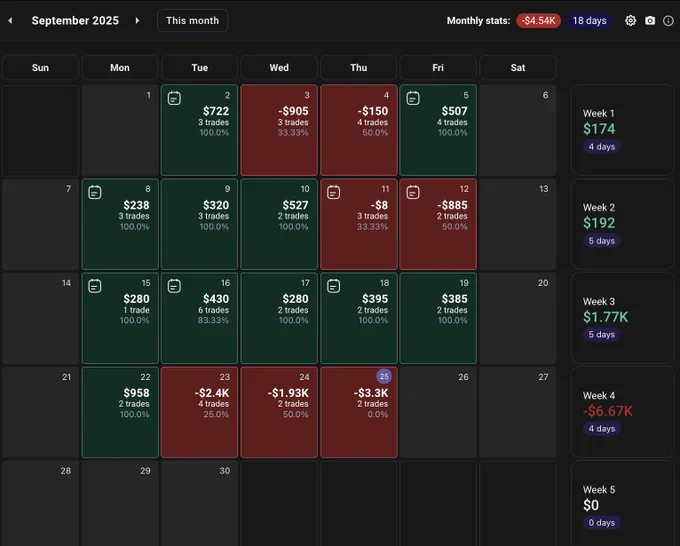
Task: Click the 0 days badge in Week 5
Action: tap(602, 523)
